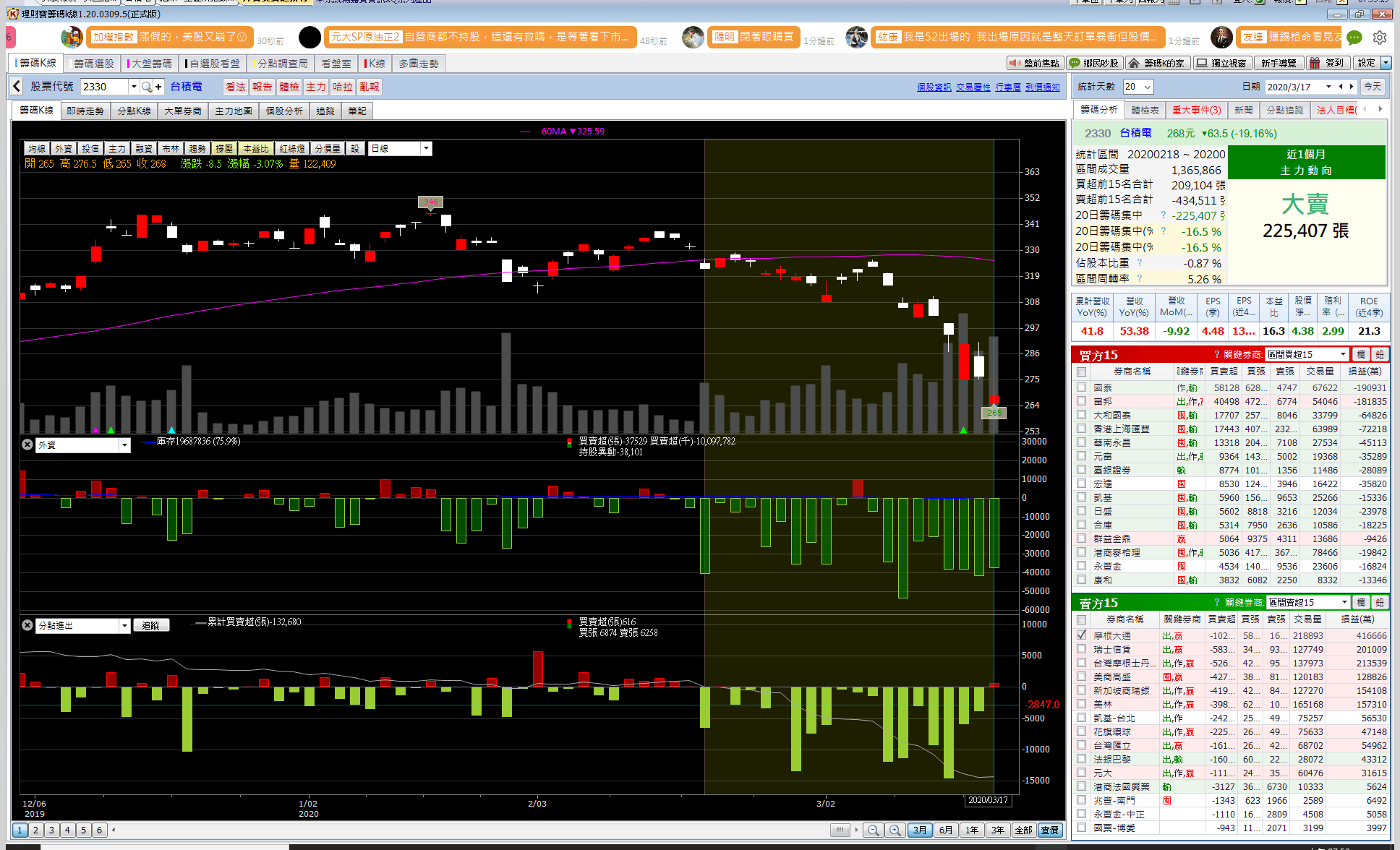Click the 欄 column button in 買方15 header
Image resolution: width=1400 pixels, height=850 pixels.
(1361, 355)
